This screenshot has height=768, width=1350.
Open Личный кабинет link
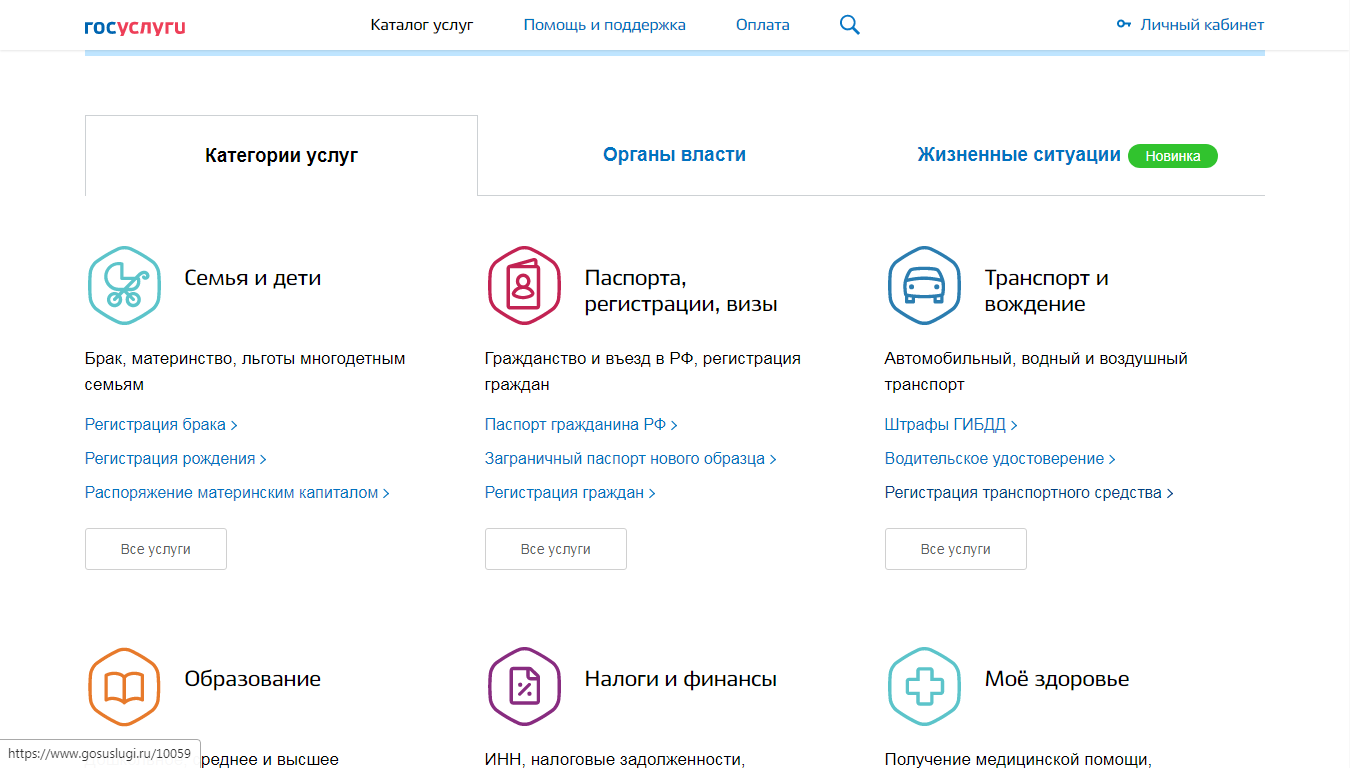(x=1202, y=25)
